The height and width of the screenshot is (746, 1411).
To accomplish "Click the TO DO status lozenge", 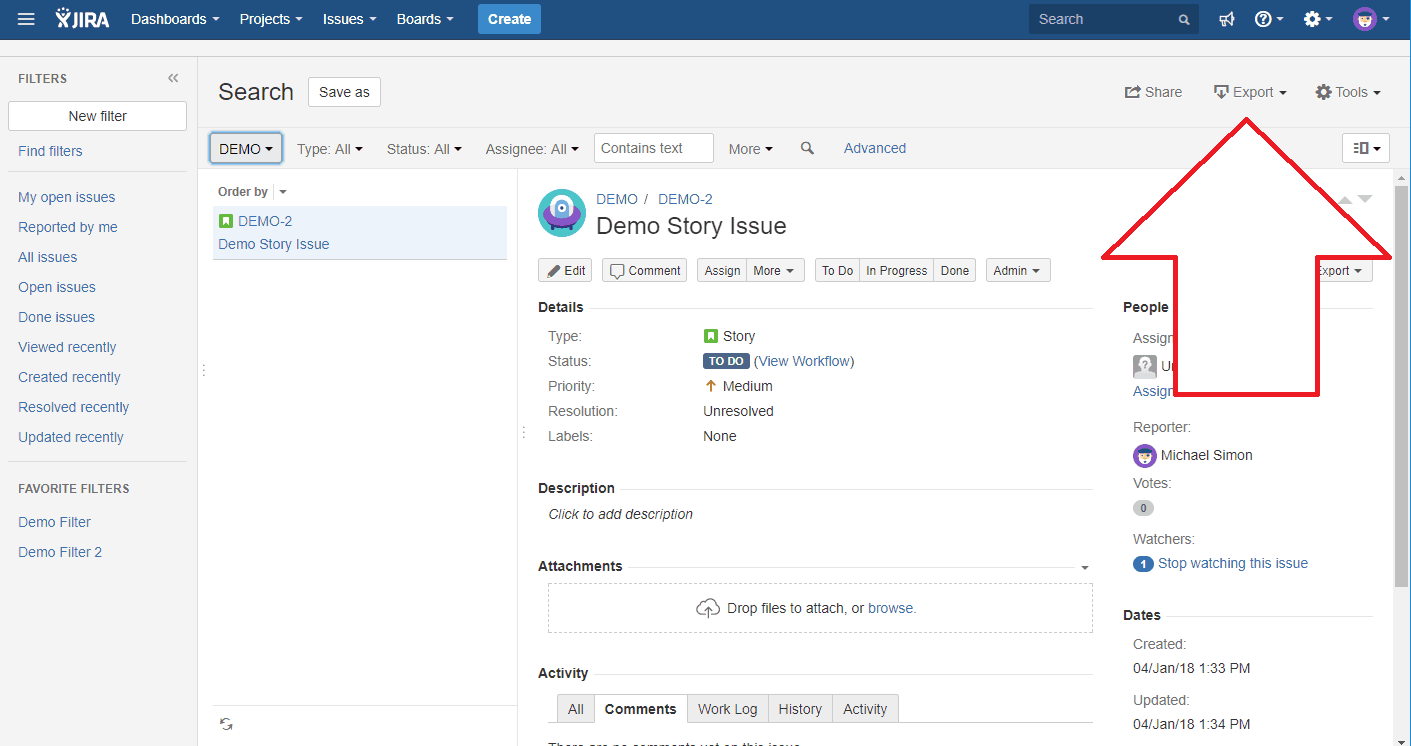I will pyautogui.click(x=726, y=360).
